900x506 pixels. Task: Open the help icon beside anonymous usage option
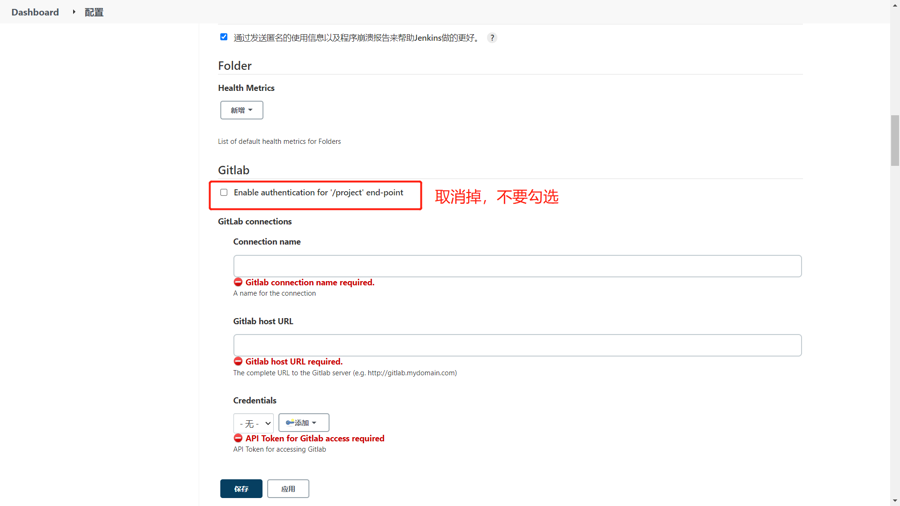click(492, 38)
